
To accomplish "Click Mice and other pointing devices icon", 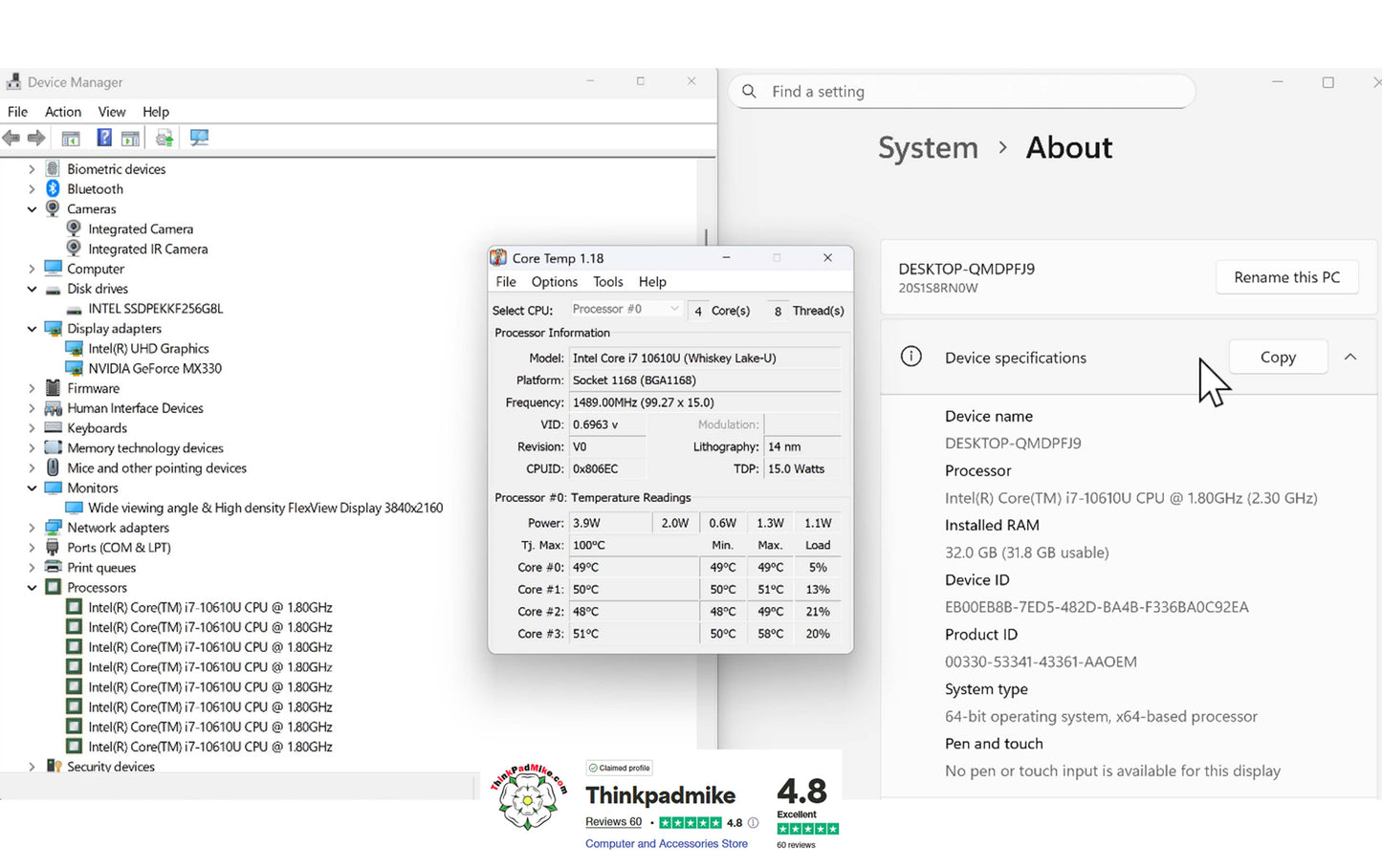I will (x=53, y=468).
